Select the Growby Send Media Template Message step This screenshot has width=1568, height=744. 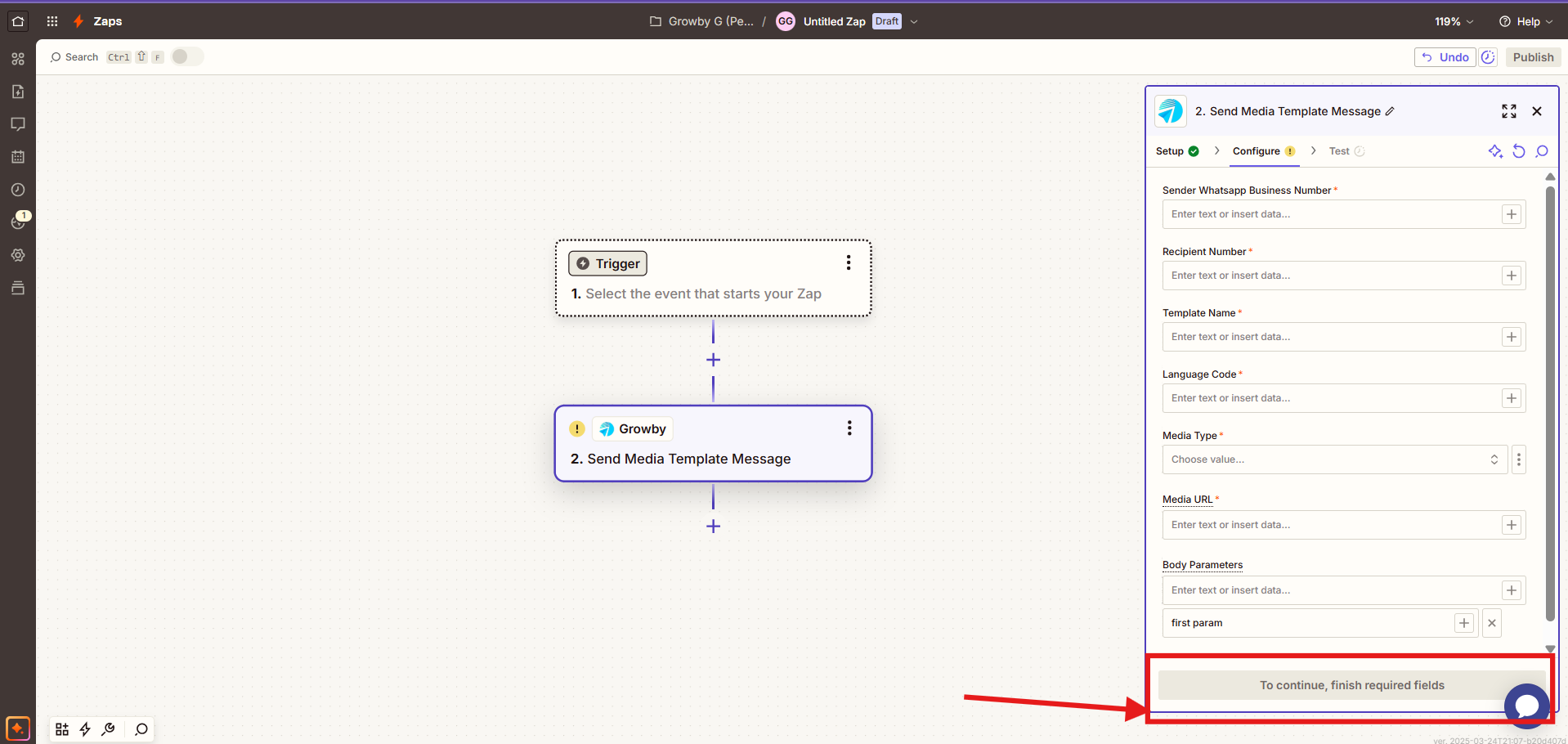(x=713, y=443)
